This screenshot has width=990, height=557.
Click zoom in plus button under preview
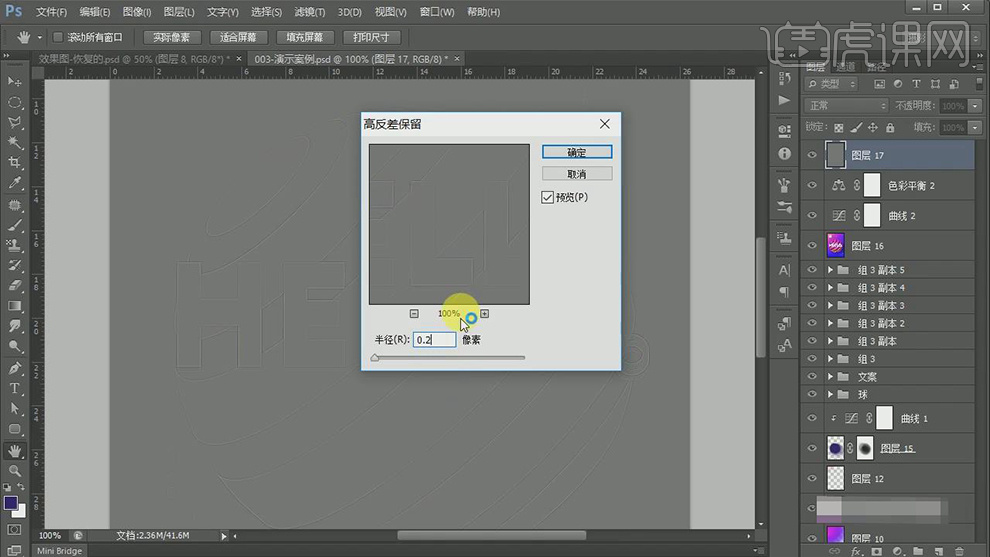pyautogui.click(x=484, y=314)
